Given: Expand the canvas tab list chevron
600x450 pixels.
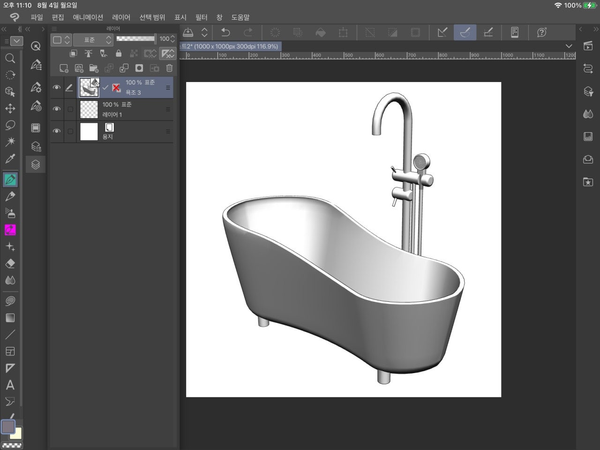Looking at the screenshot, I should pos(569,46).
